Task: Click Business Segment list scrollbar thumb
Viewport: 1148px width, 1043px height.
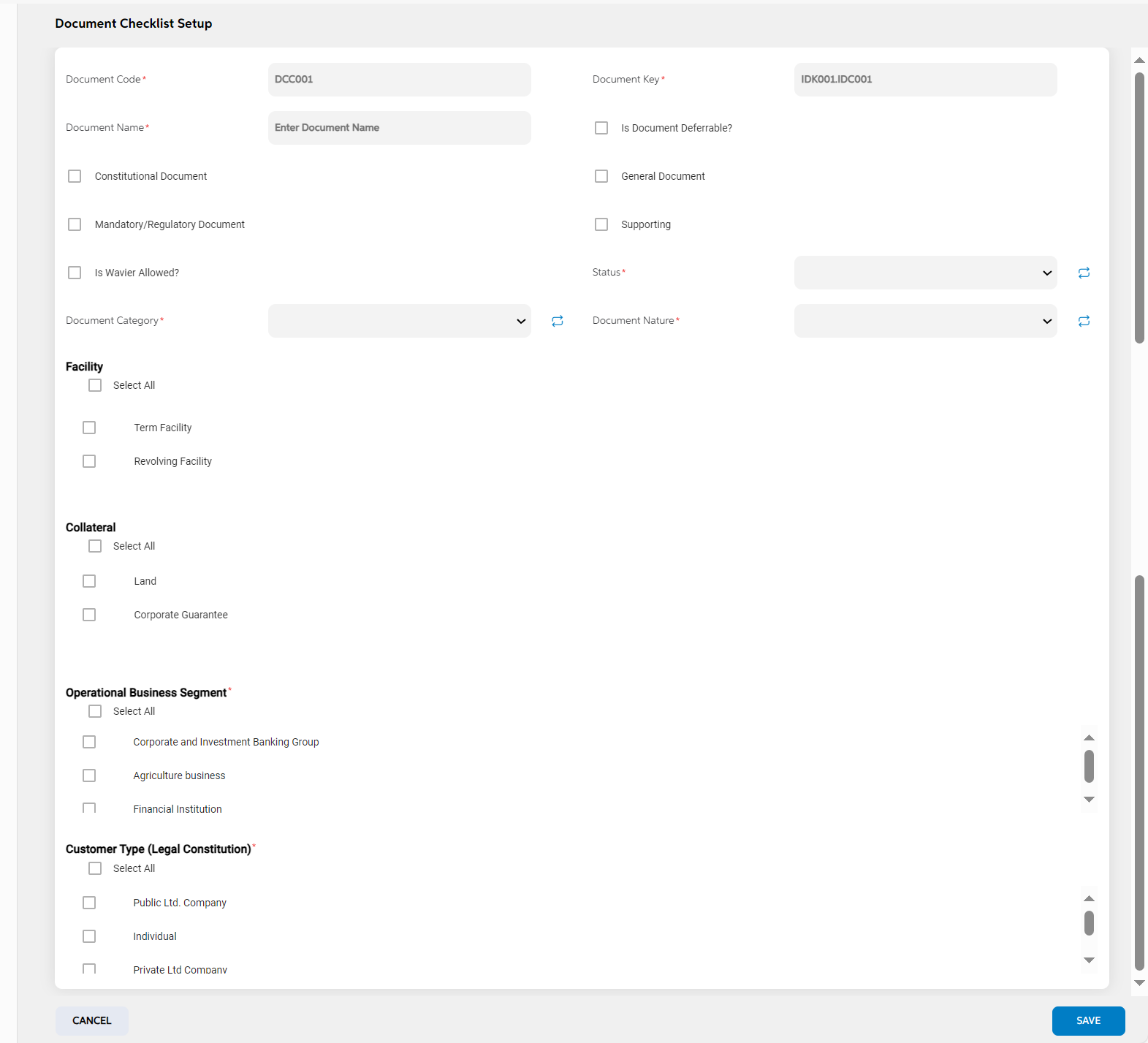Action: click(x=1089, y=766)
